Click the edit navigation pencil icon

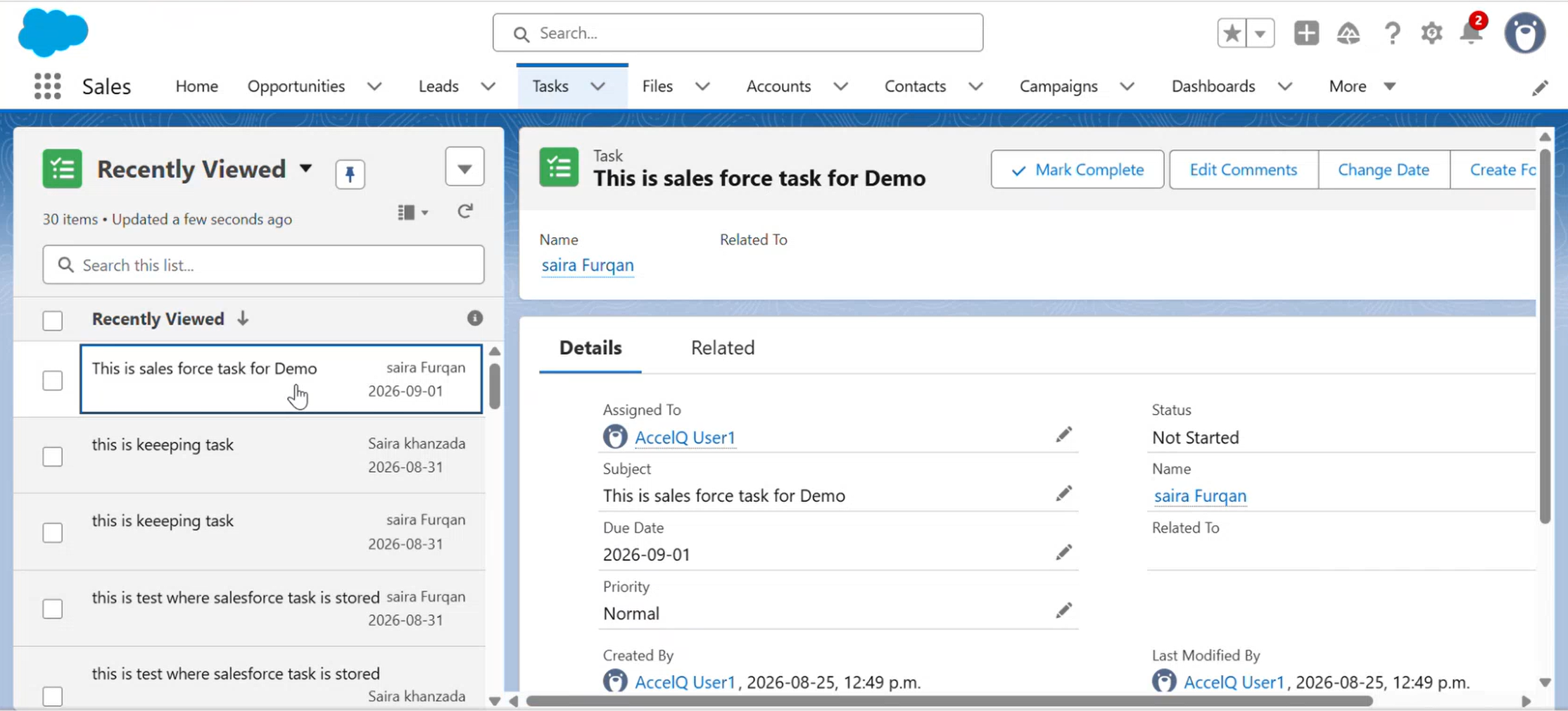point(1540,87)
